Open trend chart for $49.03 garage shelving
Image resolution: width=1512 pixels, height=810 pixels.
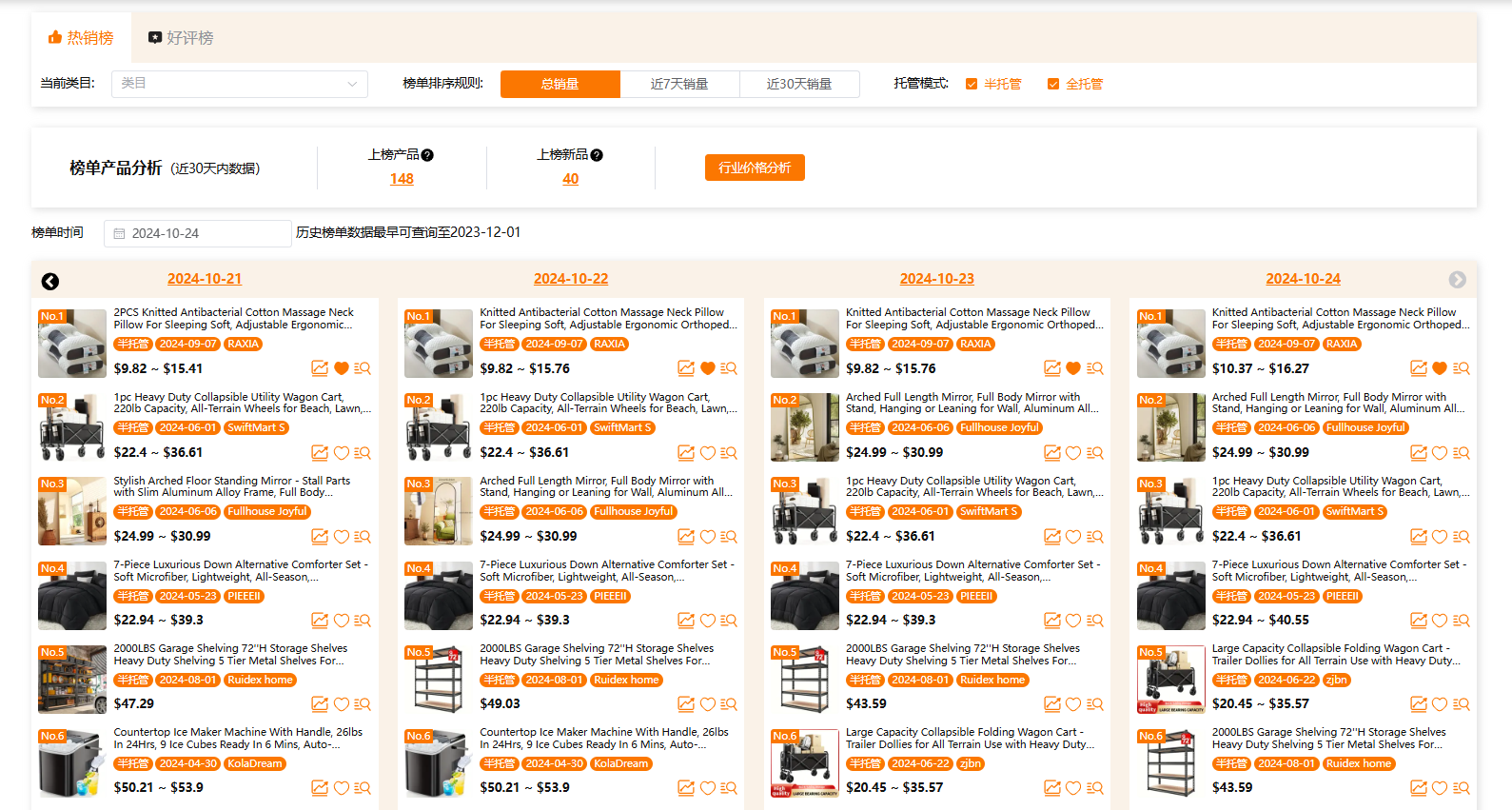click(x=686, y=704)
